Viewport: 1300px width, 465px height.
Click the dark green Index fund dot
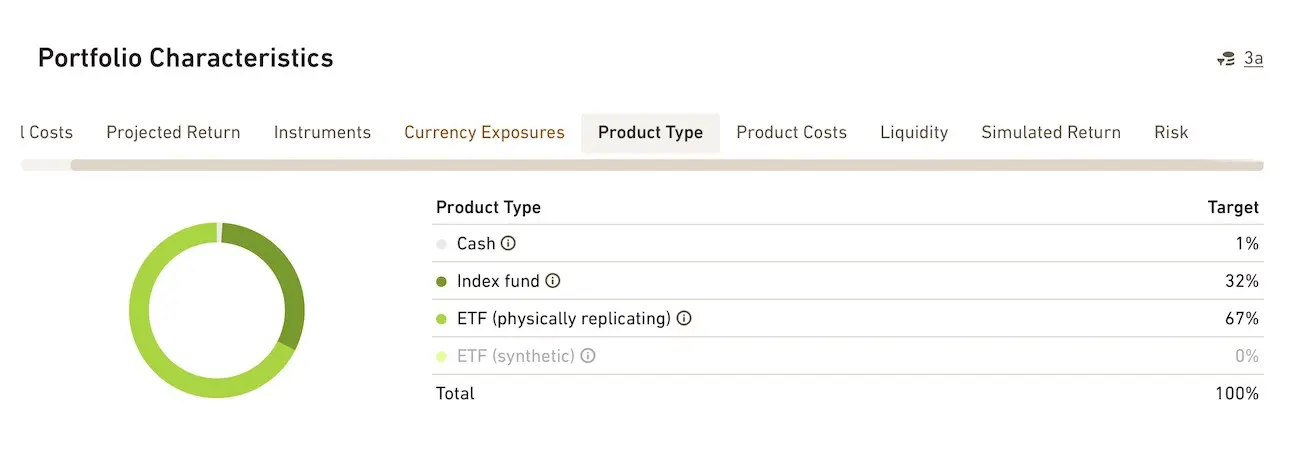click(x=442, y=282)
